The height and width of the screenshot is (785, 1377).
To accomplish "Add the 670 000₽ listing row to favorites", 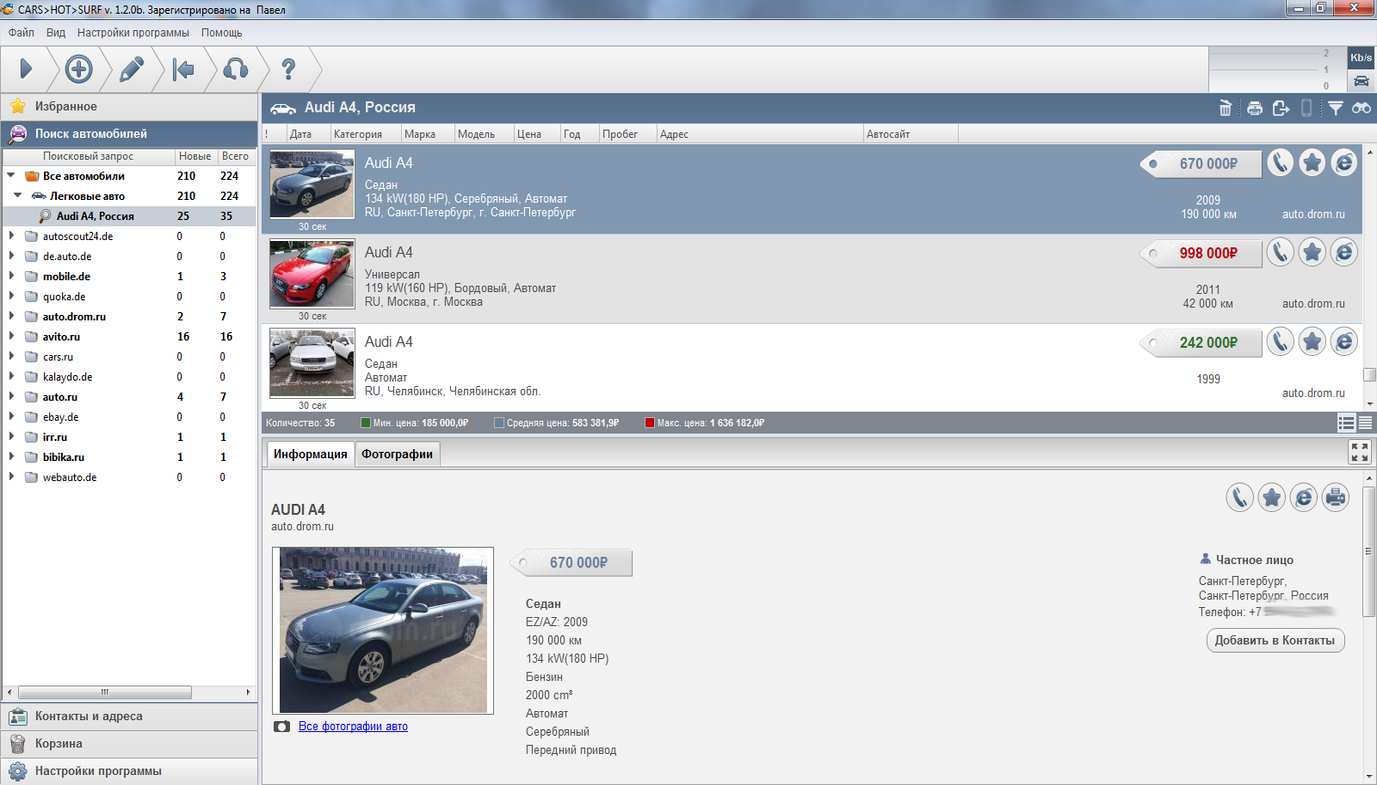I will pos(1312,163).
